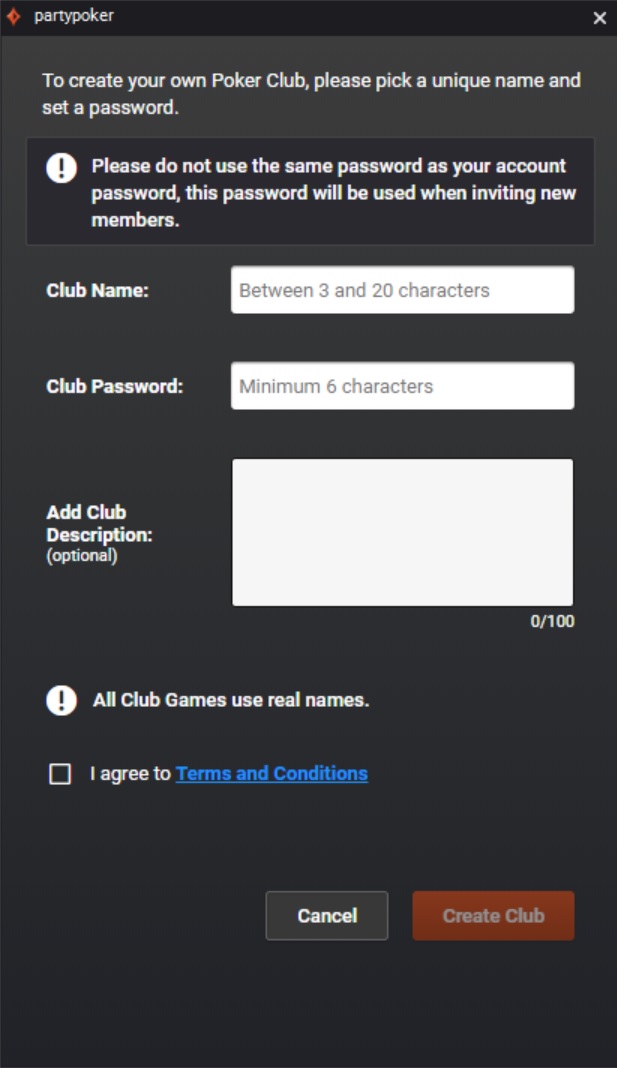The width and height of the screenshot is (617, 1068).
Task: Click the Club Password label
Action: tap(115, 386)
